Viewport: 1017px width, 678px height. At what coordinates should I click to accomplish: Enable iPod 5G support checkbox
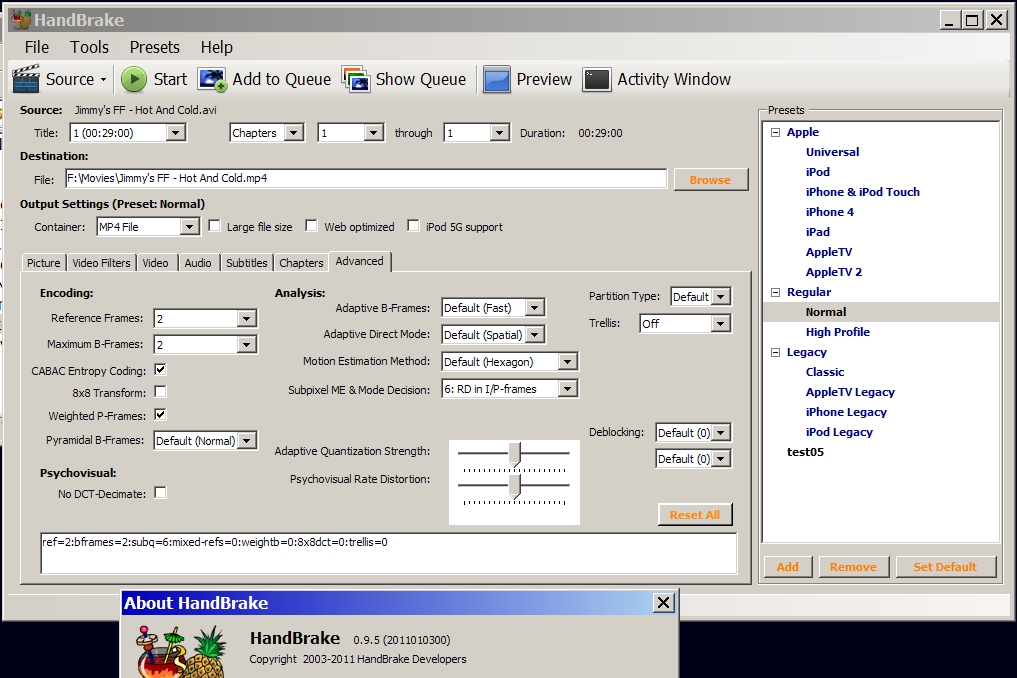[413, 226]
